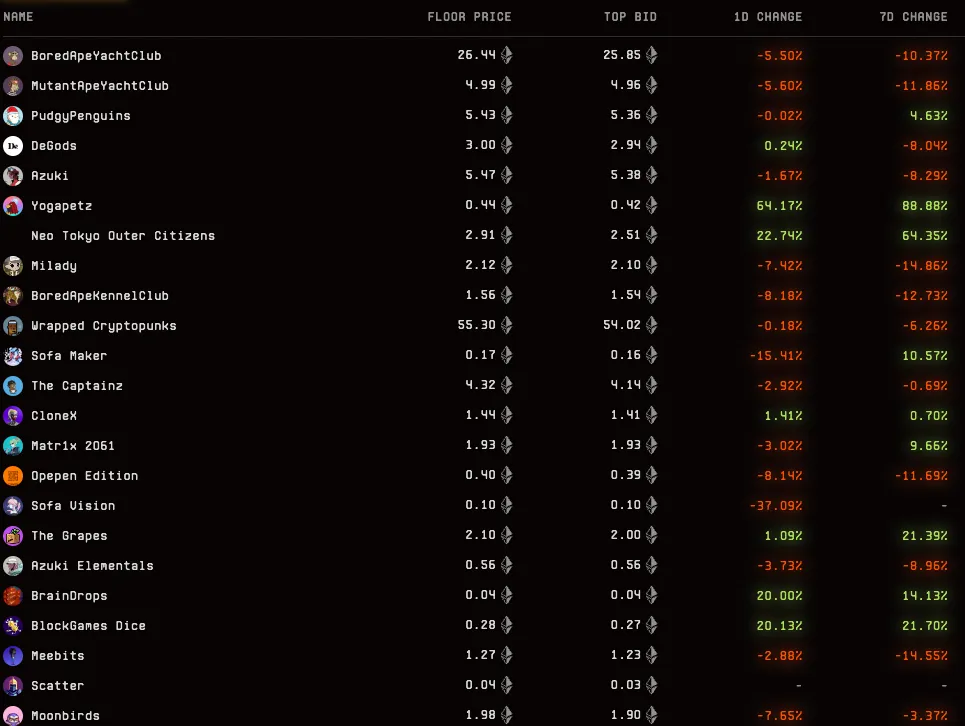Sort by the 7D CHANGE column header

[x=913, y=17]
